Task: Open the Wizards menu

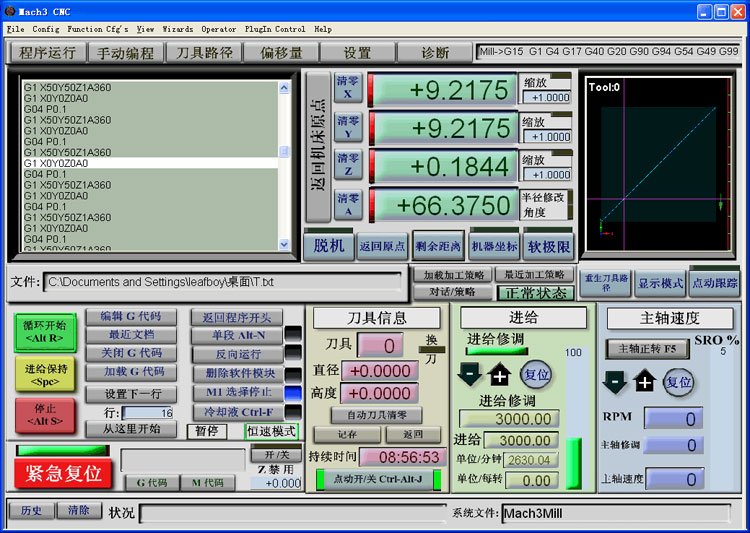Action: [x=177, y=29]
